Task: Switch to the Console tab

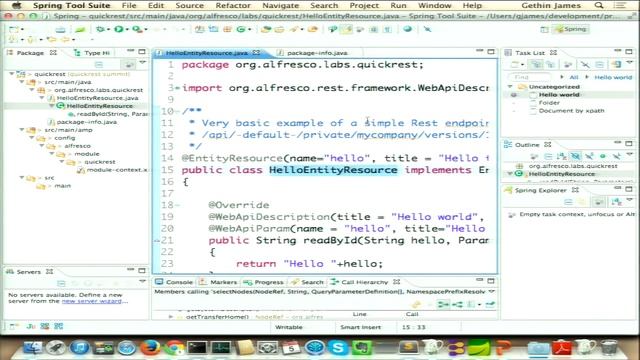Action: (x=175, y=282)
